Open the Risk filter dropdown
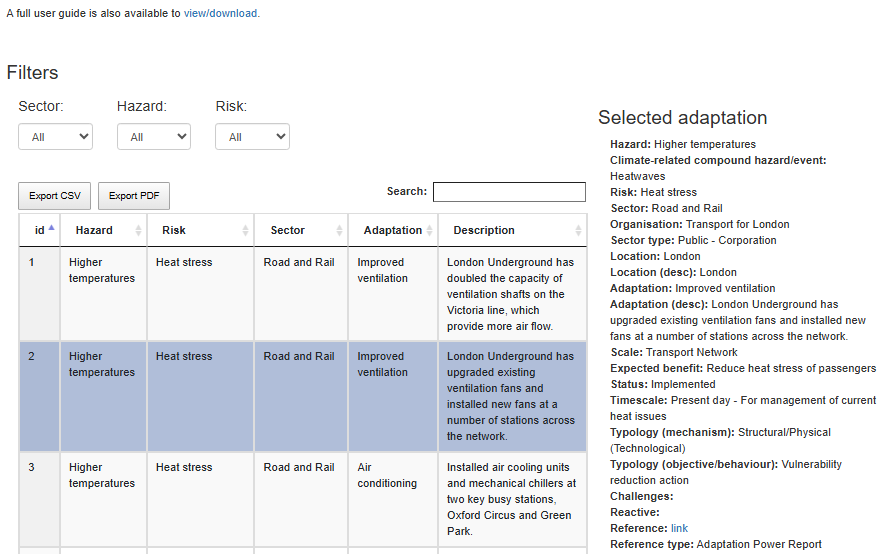 click(x=252, y=137)
